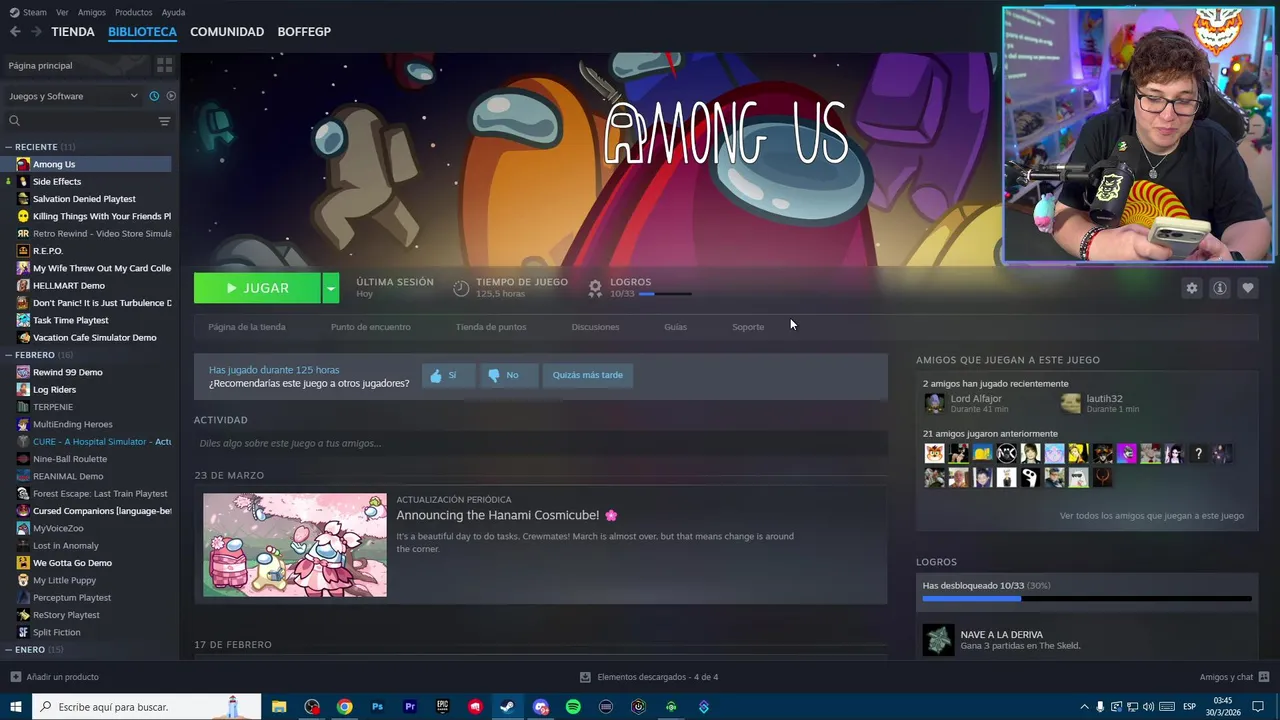
Task: Open Hanami Cosmicube news thumbnail
Action: tap(295, 545)
